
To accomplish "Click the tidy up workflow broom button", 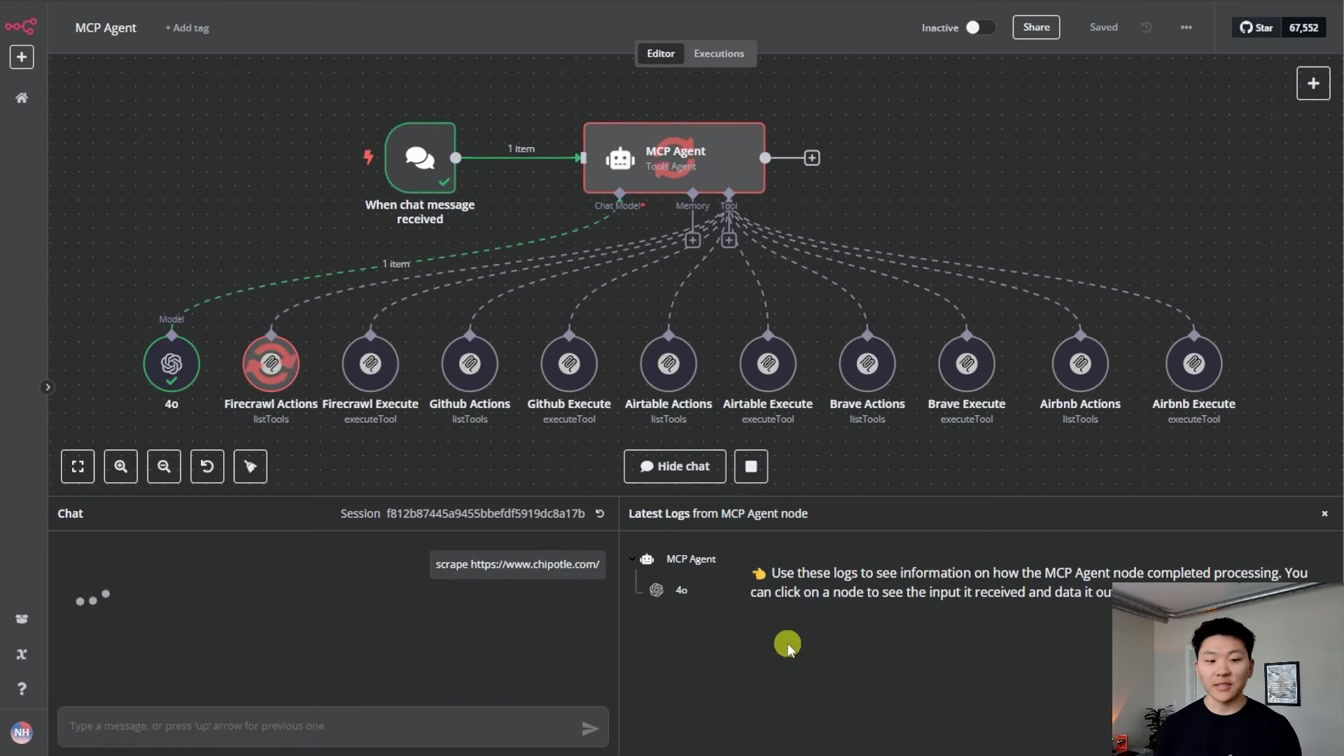I will pyautogui.click(x=250, y=466).
